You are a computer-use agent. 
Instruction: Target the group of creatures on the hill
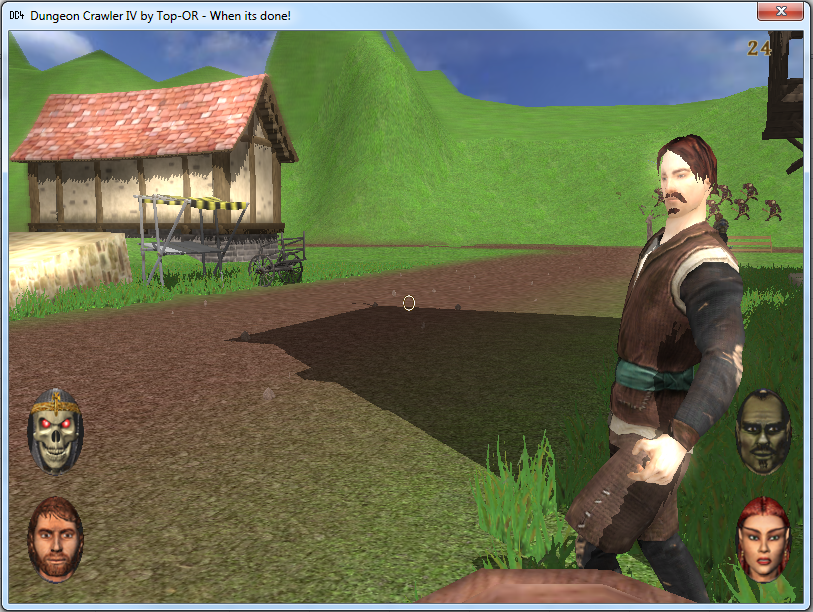[x=745, y=202]
